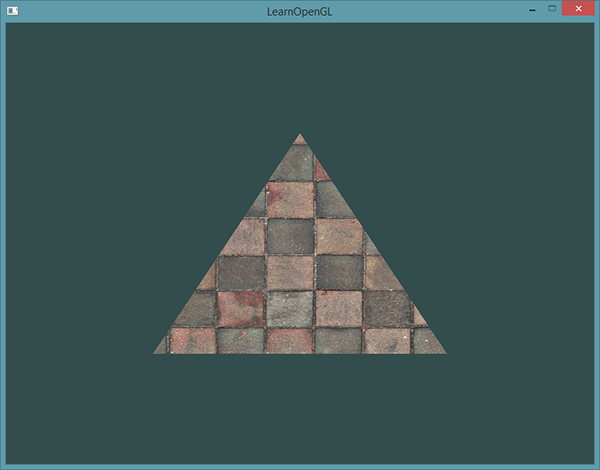Click the center of the textured triangle

tap(300, 280)
